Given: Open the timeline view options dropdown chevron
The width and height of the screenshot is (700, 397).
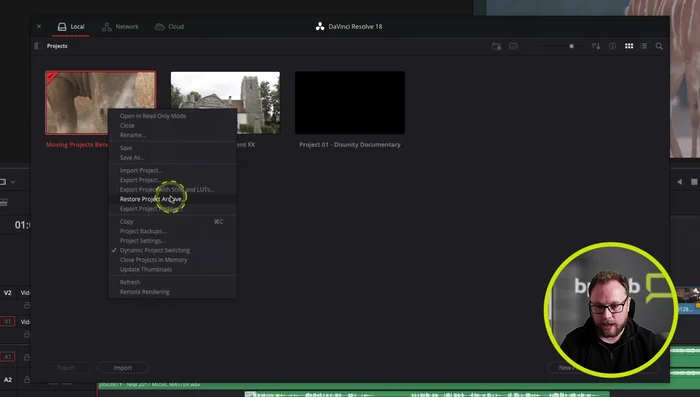Looking at the screenshot, I should pyautogui.click(x=13, y=182).
